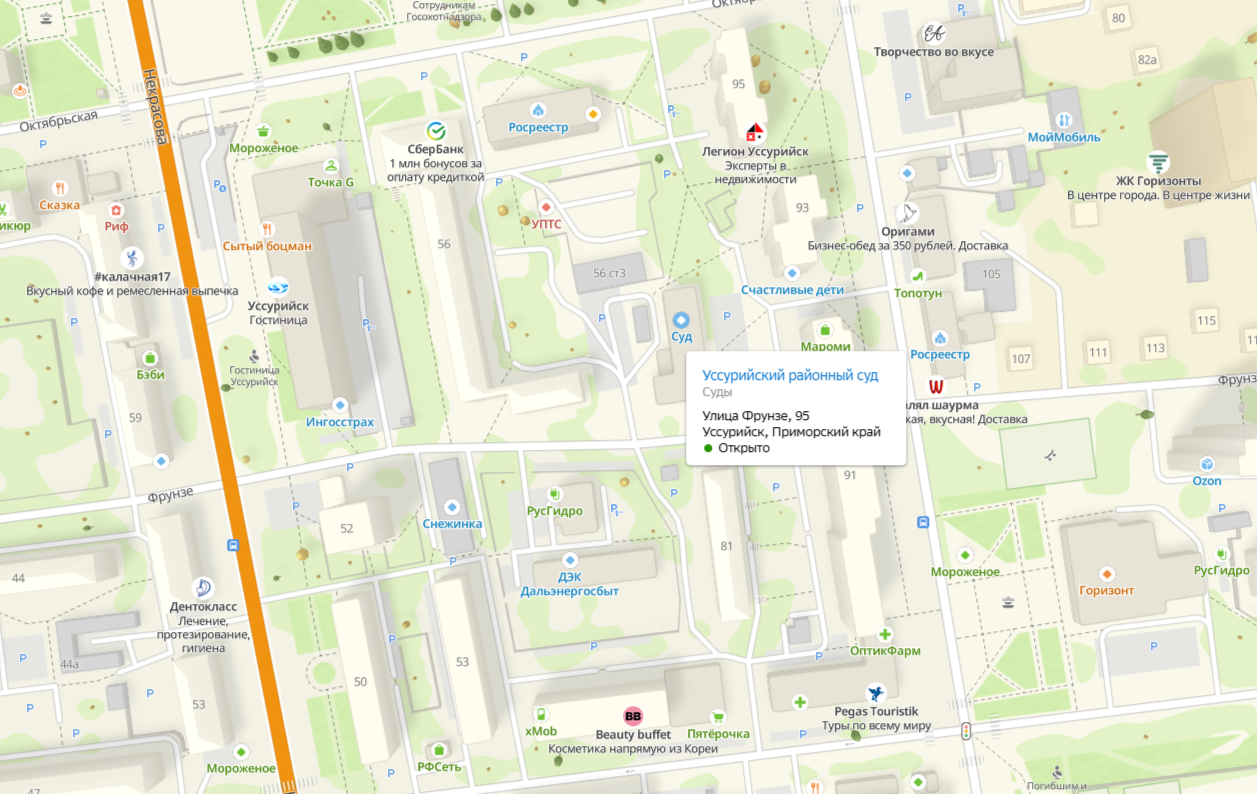The height and width of the screenshot is (794, 1257).
Task: Click the Уссурийский районный суд title link
Action: [790, 375]
